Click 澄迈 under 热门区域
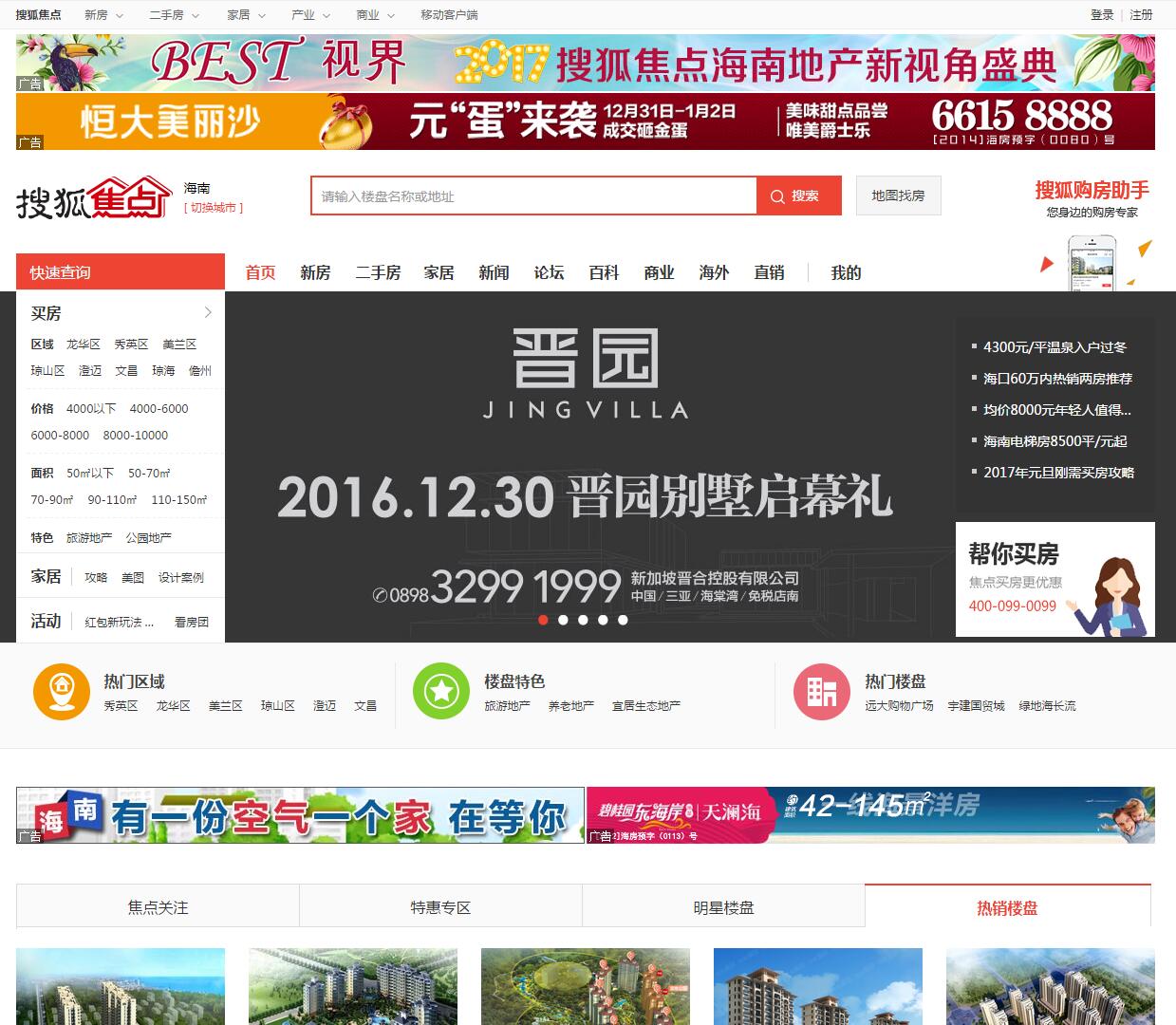 click(325, 705)
